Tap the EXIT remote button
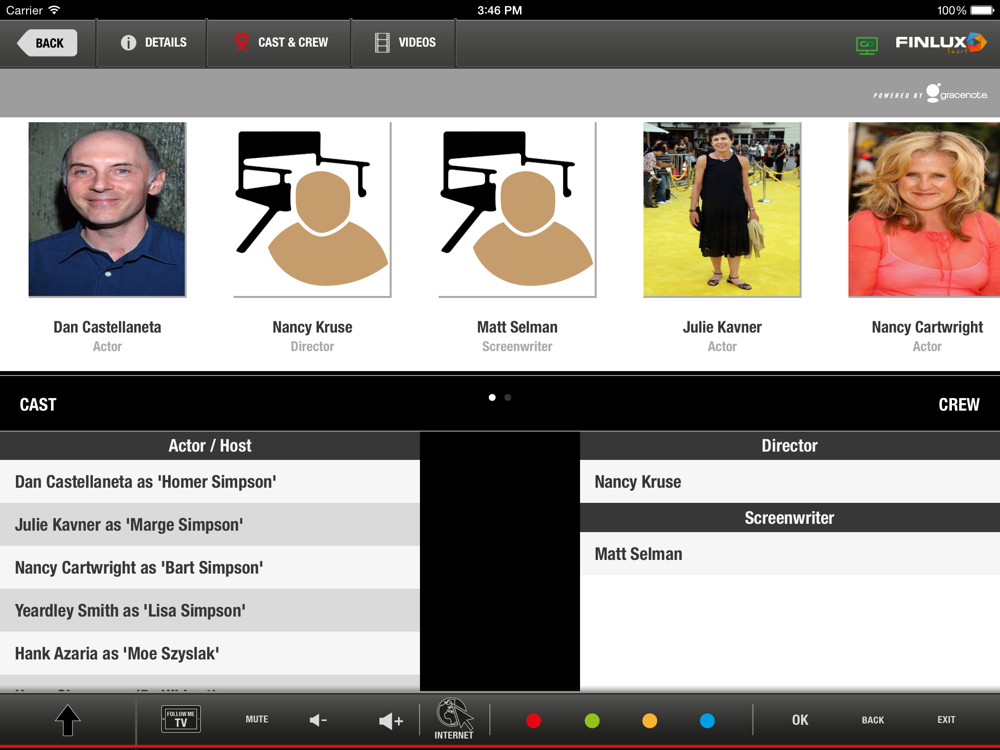 click(x=946, y=719)
